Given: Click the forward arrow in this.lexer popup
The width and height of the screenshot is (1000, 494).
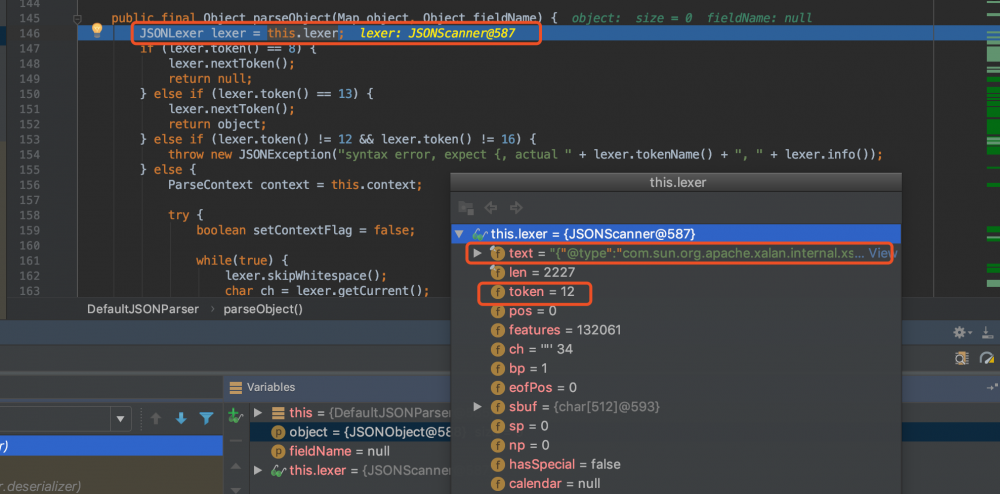Looking at the screenshot, I should pos(516,208).
